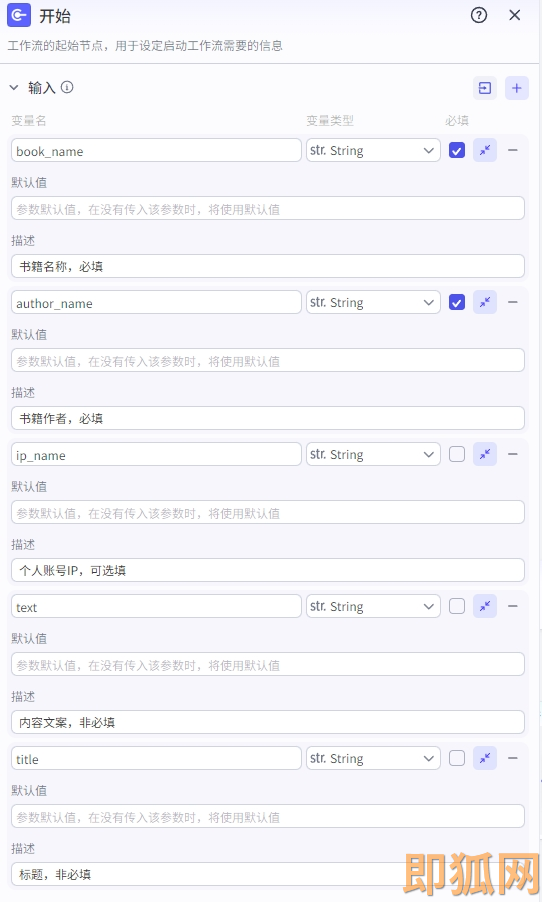Uncheck the required box for book_name
The height and width of the screenshot is (902, 542).
pos(457,150)
